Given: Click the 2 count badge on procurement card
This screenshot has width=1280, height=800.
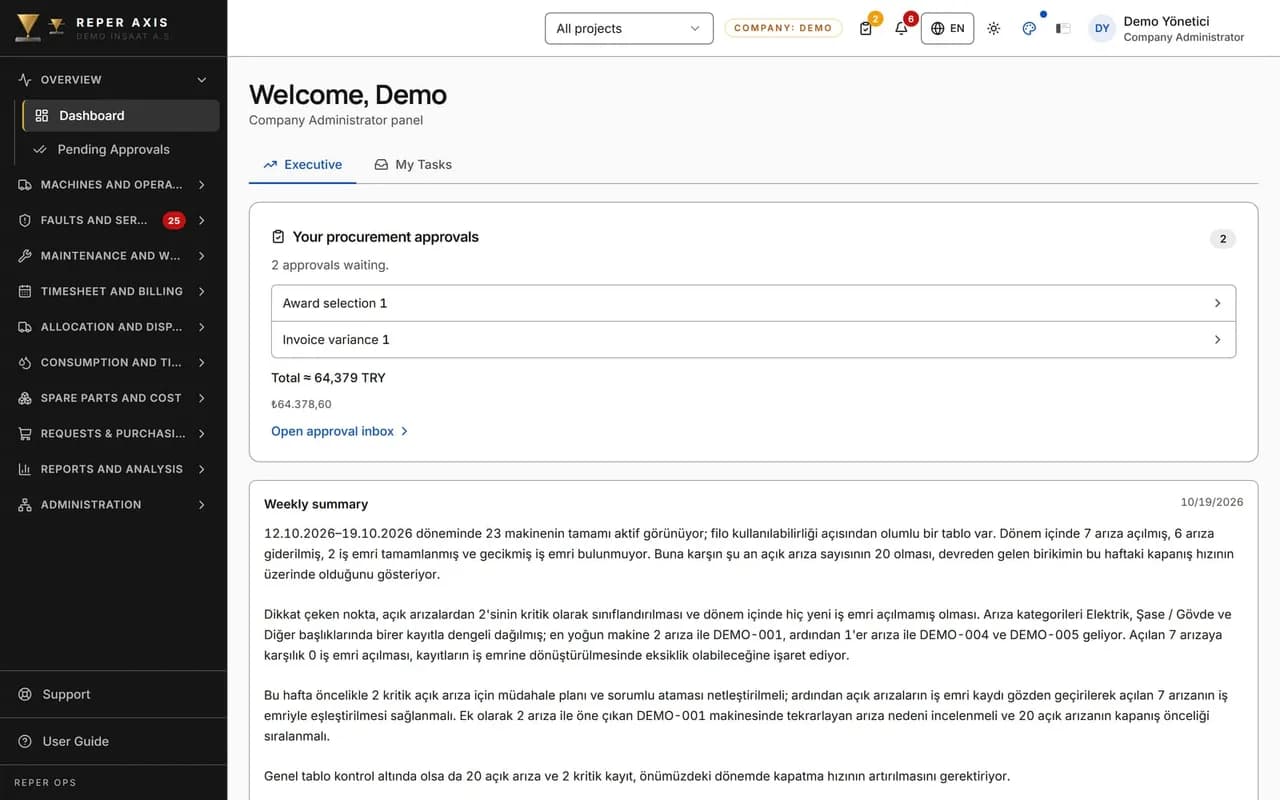Looking at the screenshot, I should coord(1223,239).
